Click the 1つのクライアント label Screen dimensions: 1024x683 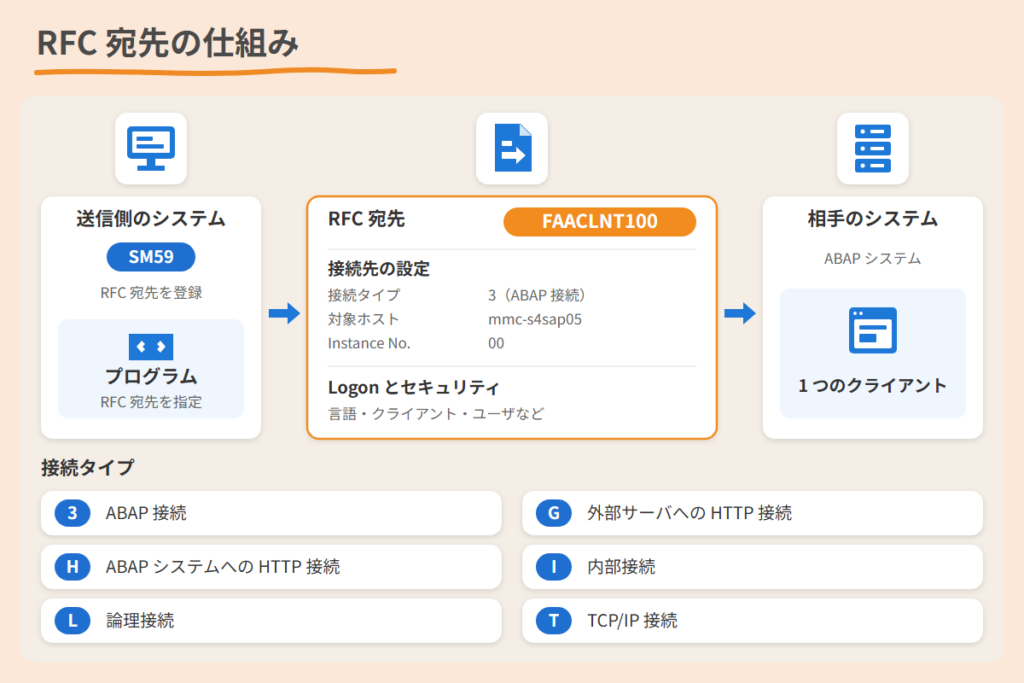872,386
